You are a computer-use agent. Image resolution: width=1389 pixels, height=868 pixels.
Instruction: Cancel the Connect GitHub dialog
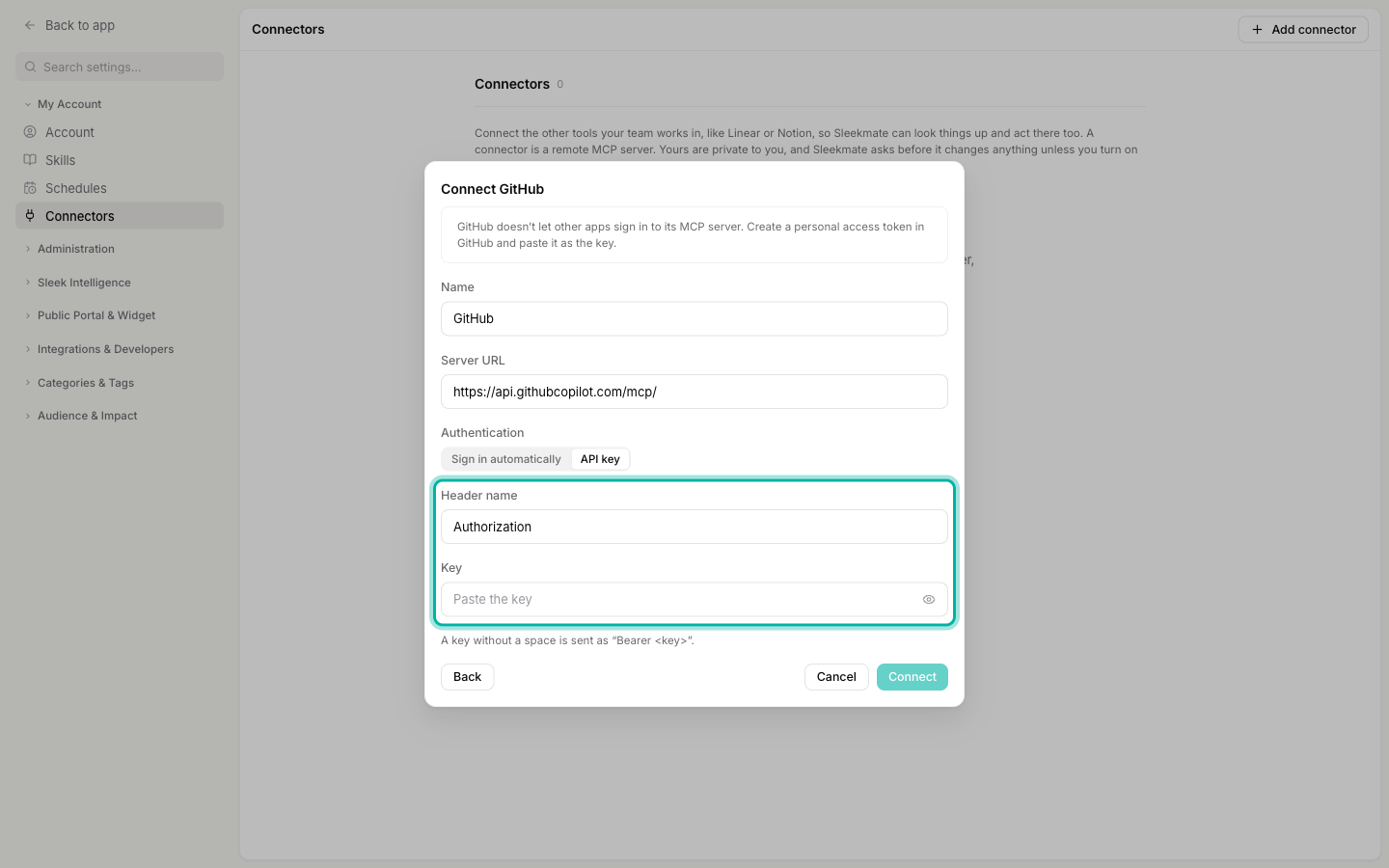point(836,677)
